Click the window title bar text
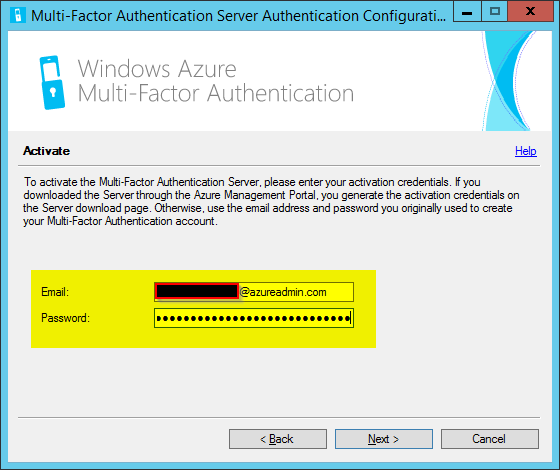 [238, 16]
